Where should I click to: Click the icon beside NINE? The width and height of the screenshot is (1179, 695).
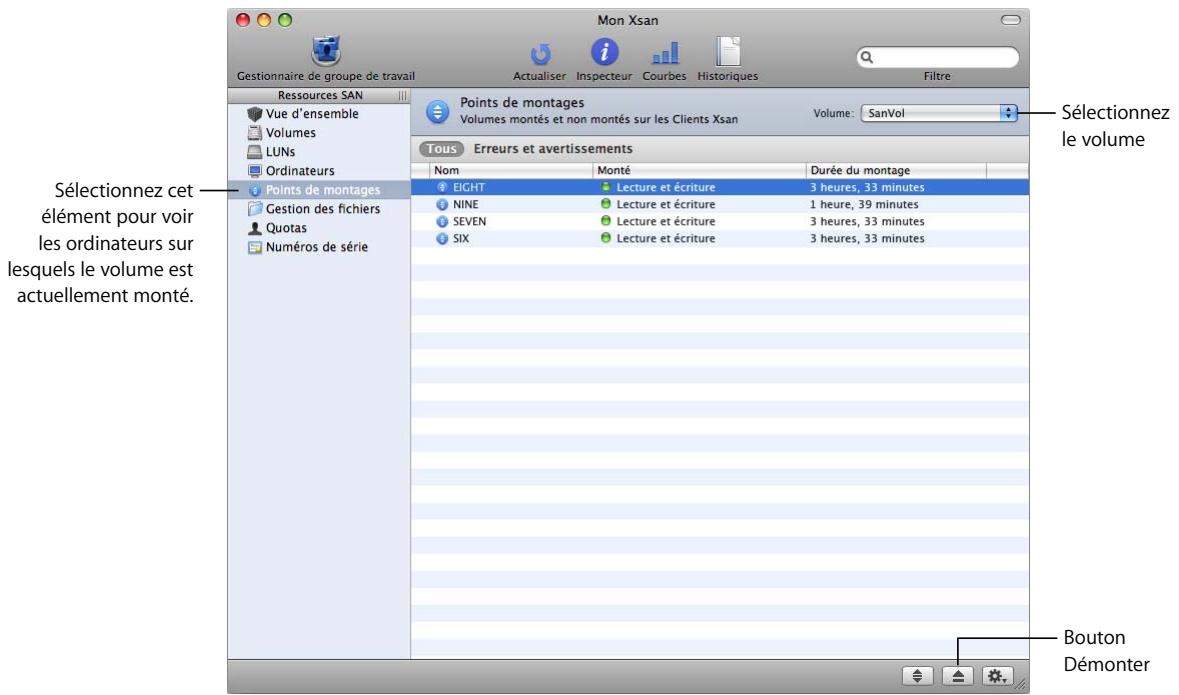click(x=442, y=205)
